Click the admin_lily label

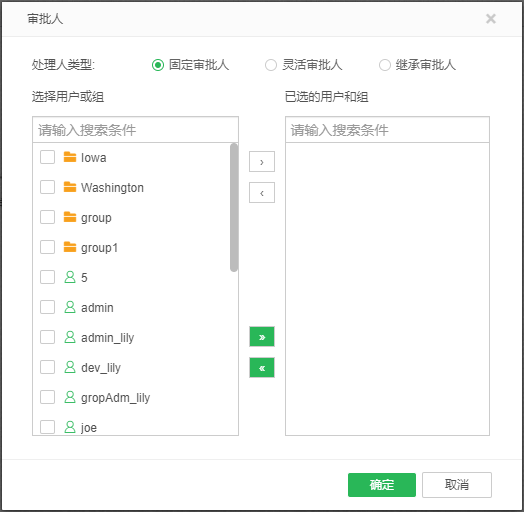(108, 338)
